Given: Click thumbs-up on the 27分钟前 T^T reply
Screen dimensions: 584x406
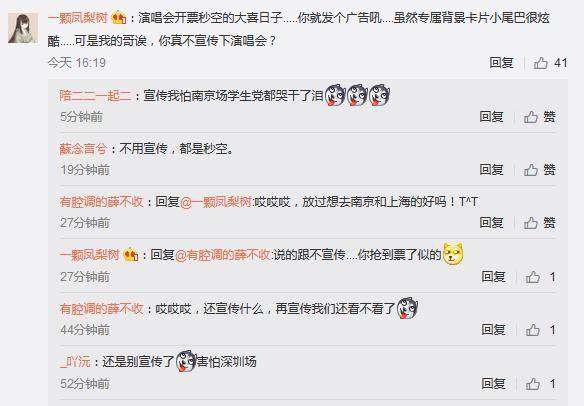Looking at the screenshot, I should point(531,223).
